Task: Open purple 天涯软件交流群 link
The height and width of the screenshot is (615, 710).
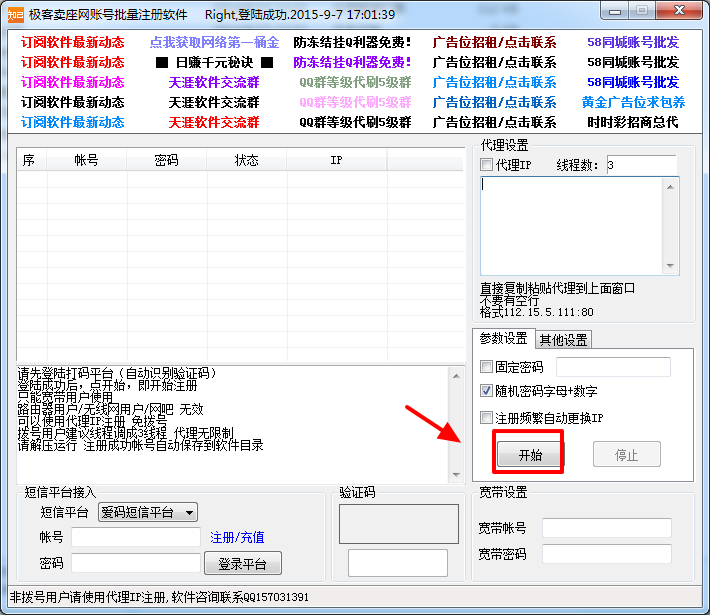Action: [214, 82]
